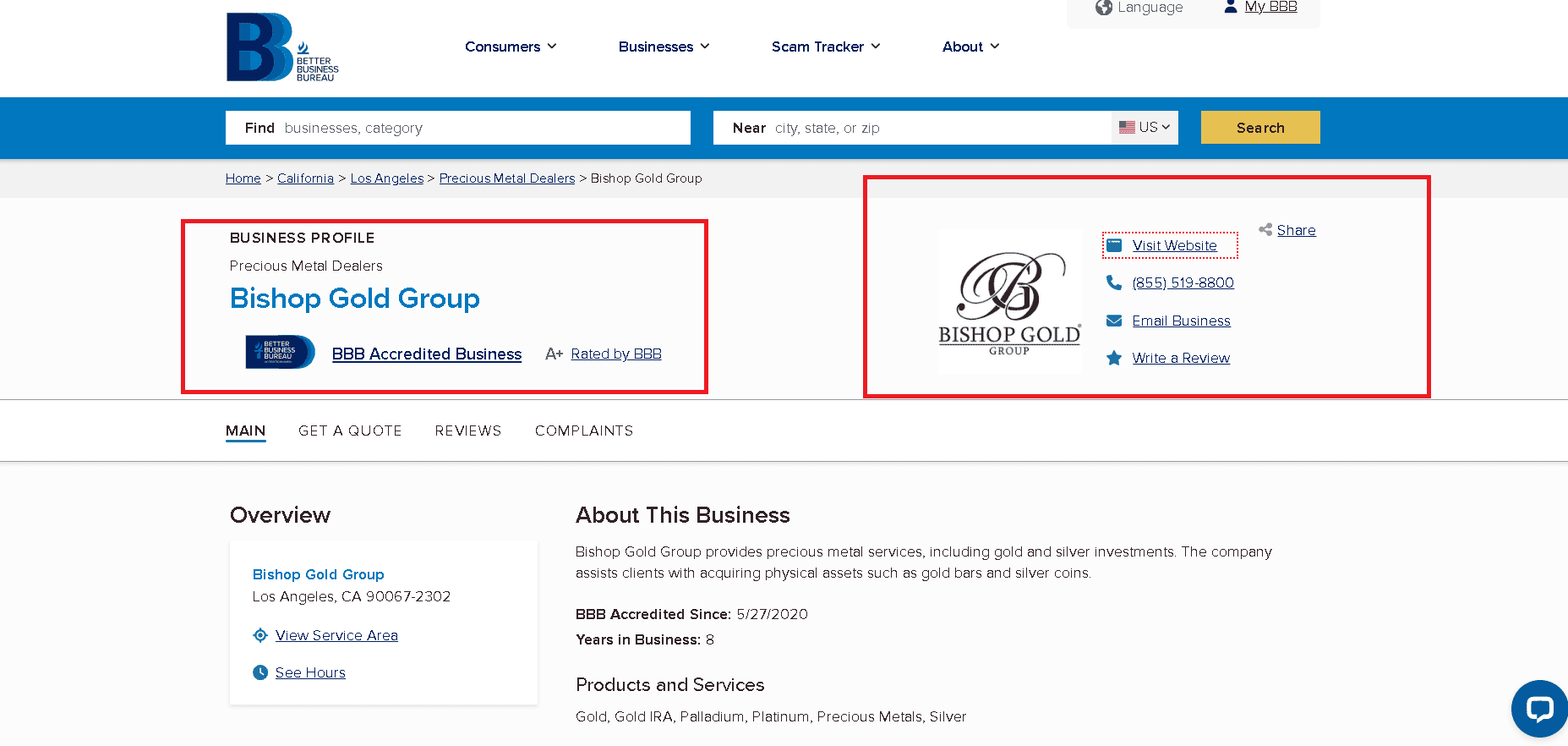
Task: Click the Bishop Gold Group logo image
Action: 1009,301
